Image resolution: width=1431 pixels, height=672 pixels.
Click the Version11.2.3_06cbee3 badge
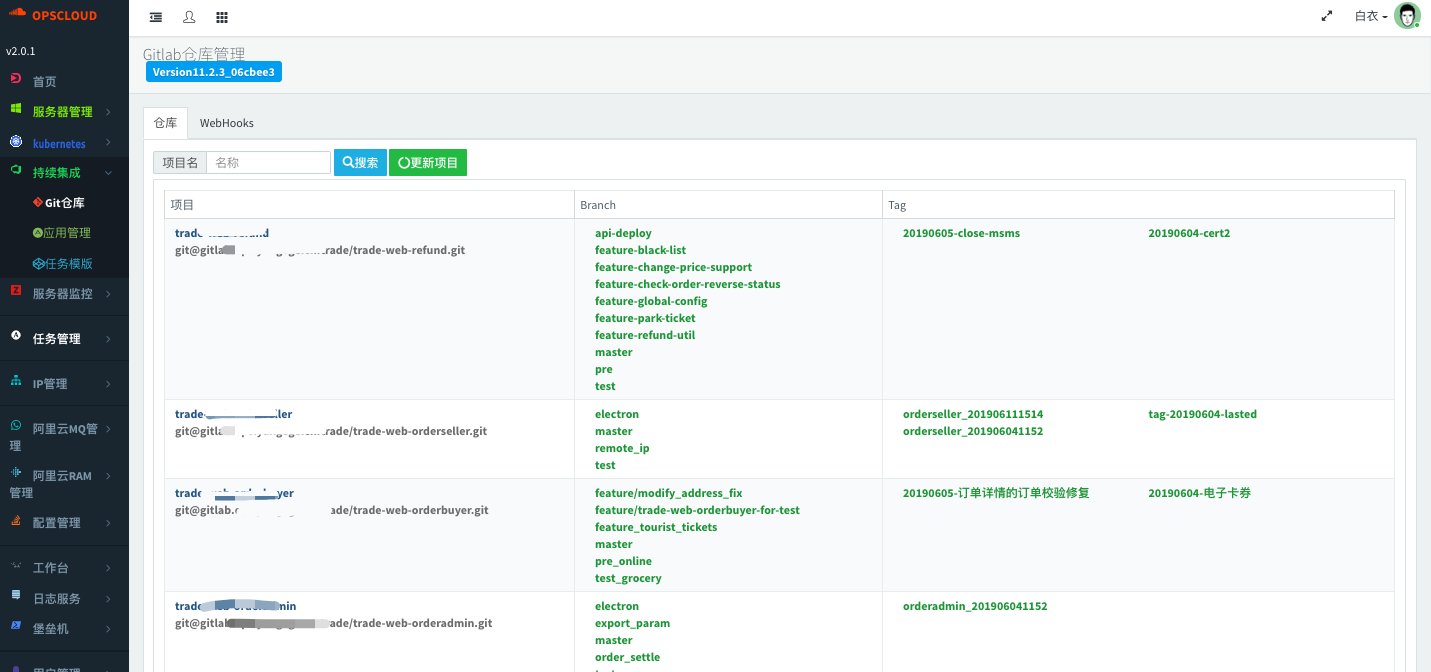214,72
